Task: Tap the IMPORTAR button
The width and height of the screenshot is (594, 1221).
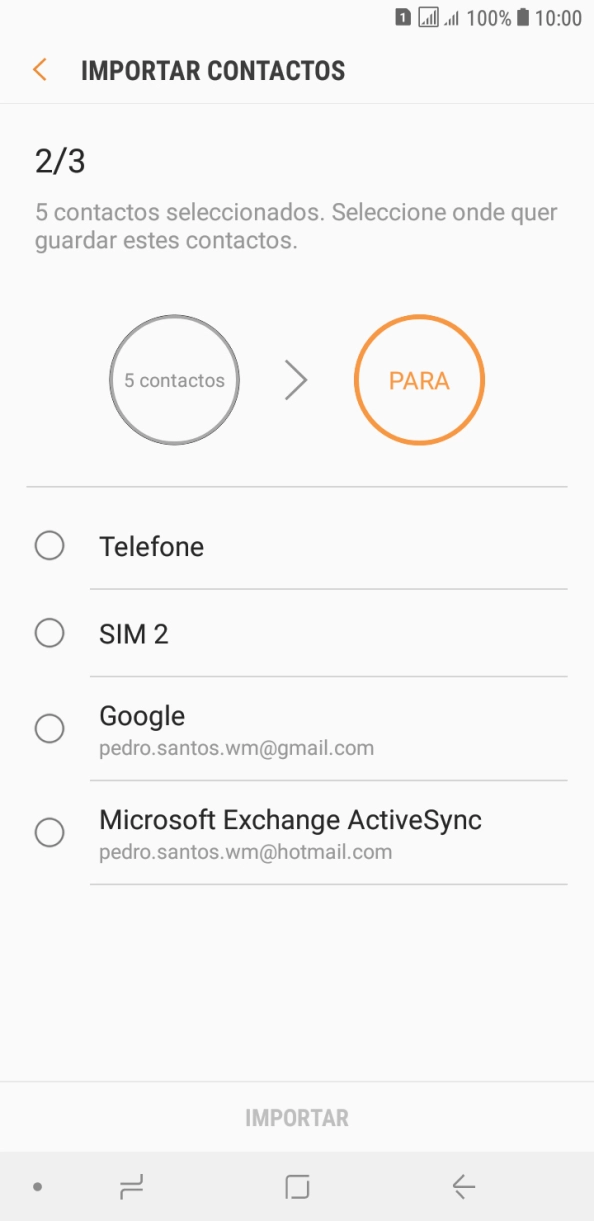Action: (x=296, y=1117)
